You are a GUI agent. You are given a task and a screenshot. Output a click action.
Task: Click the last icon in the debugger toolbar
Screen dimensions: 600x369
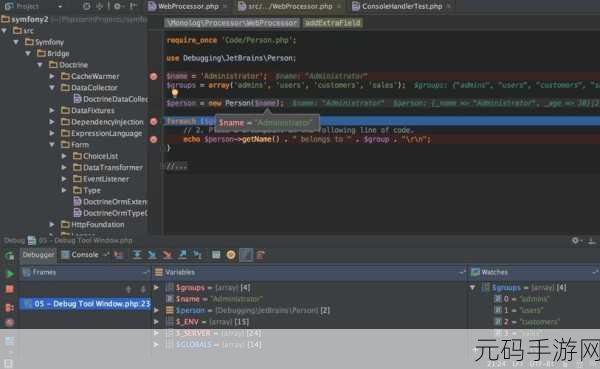[x=261, y=255]
